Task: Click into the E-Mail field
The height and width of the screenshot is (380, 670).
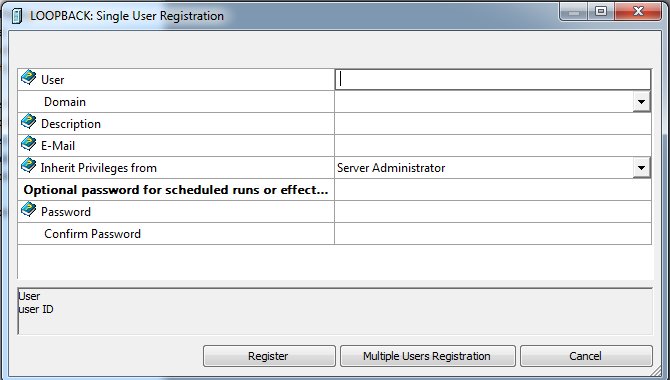Action: [493, 146]
